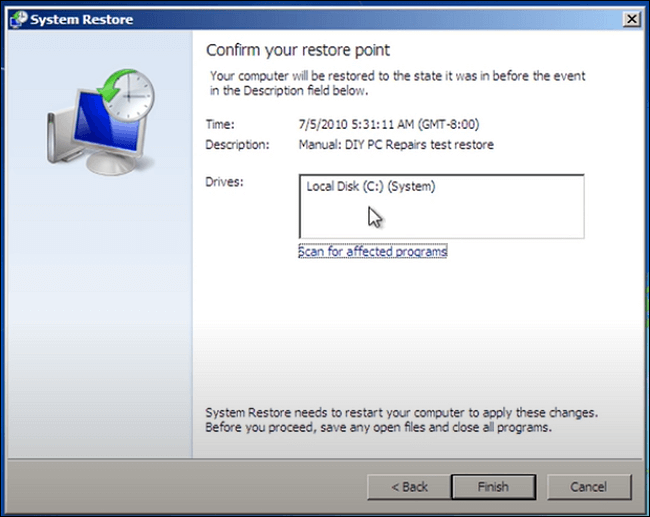
Task: Click the Manual: DIY PC Repairs description text
Action: click(x=396, y=145)
